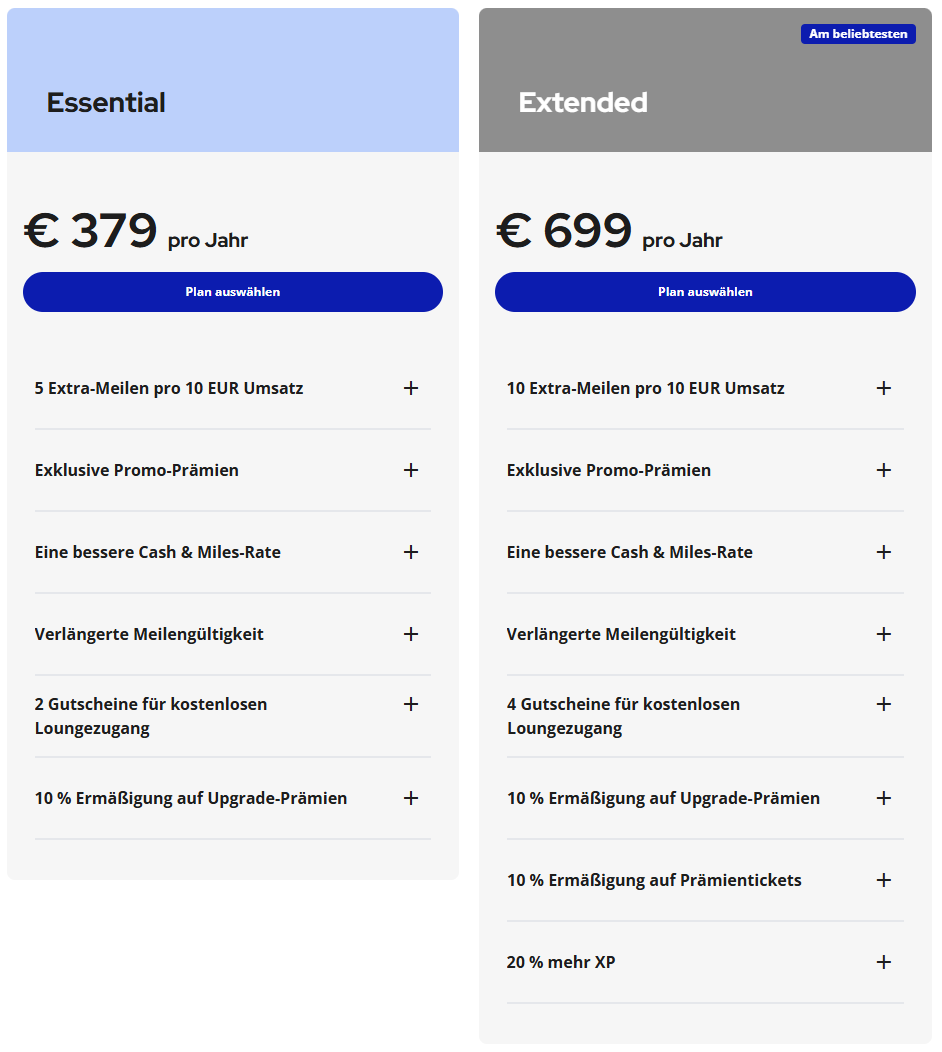942x1052 pixels.
Task: Show details for Extended's Upgrade-Prämien discount
Action: click(x=883, y=798)
